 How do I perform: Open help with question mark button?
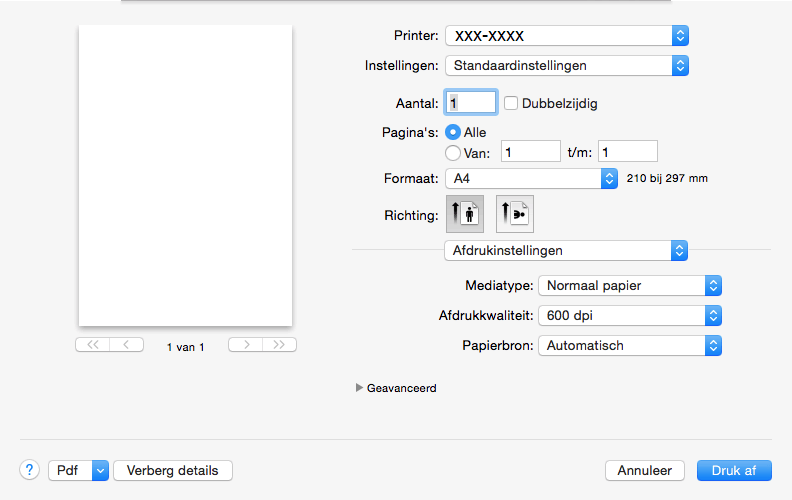click(29, 470)
